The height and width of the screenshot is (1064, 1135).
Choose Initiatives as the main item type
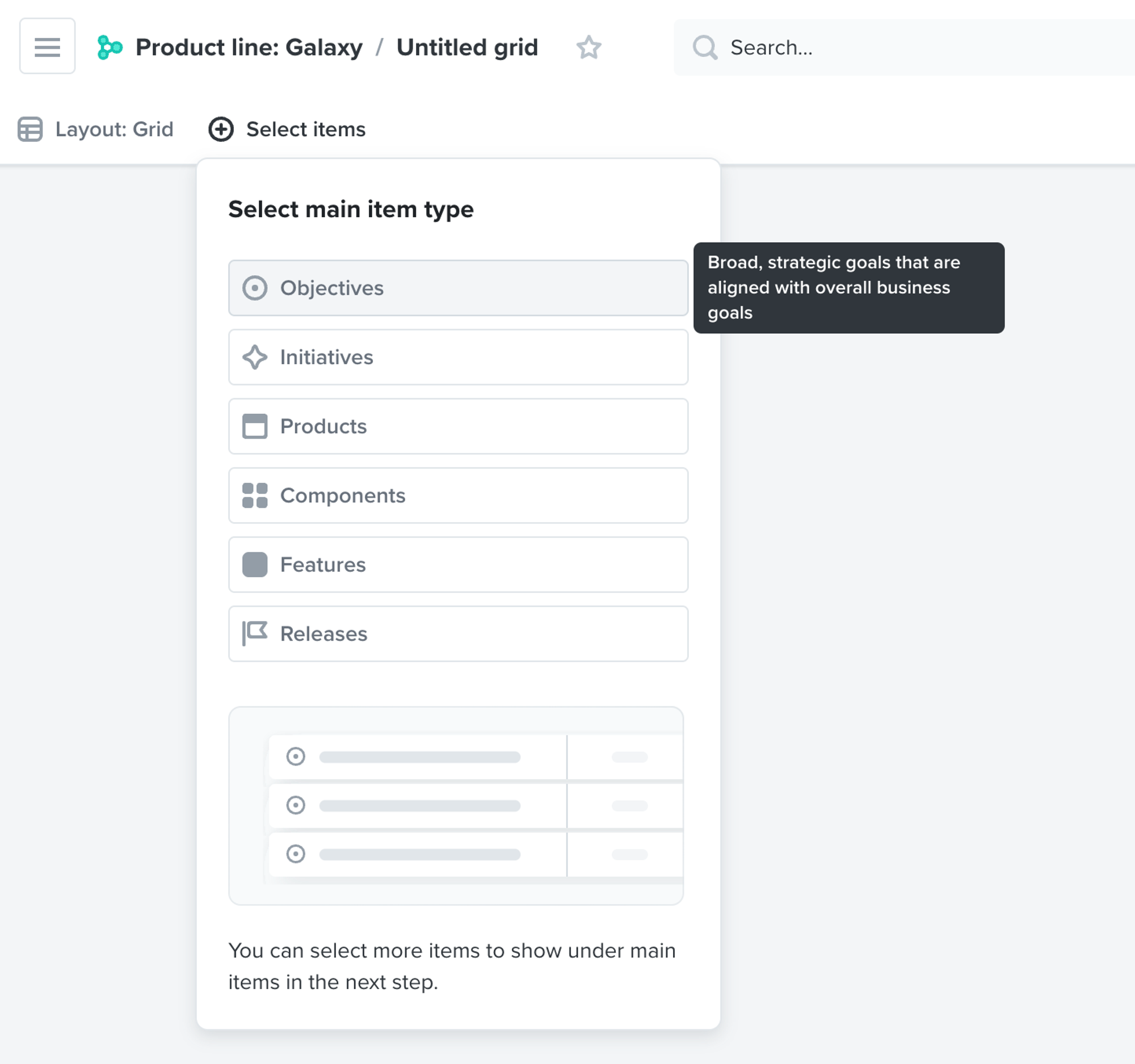pyautogui.click(x=457, y=358)
